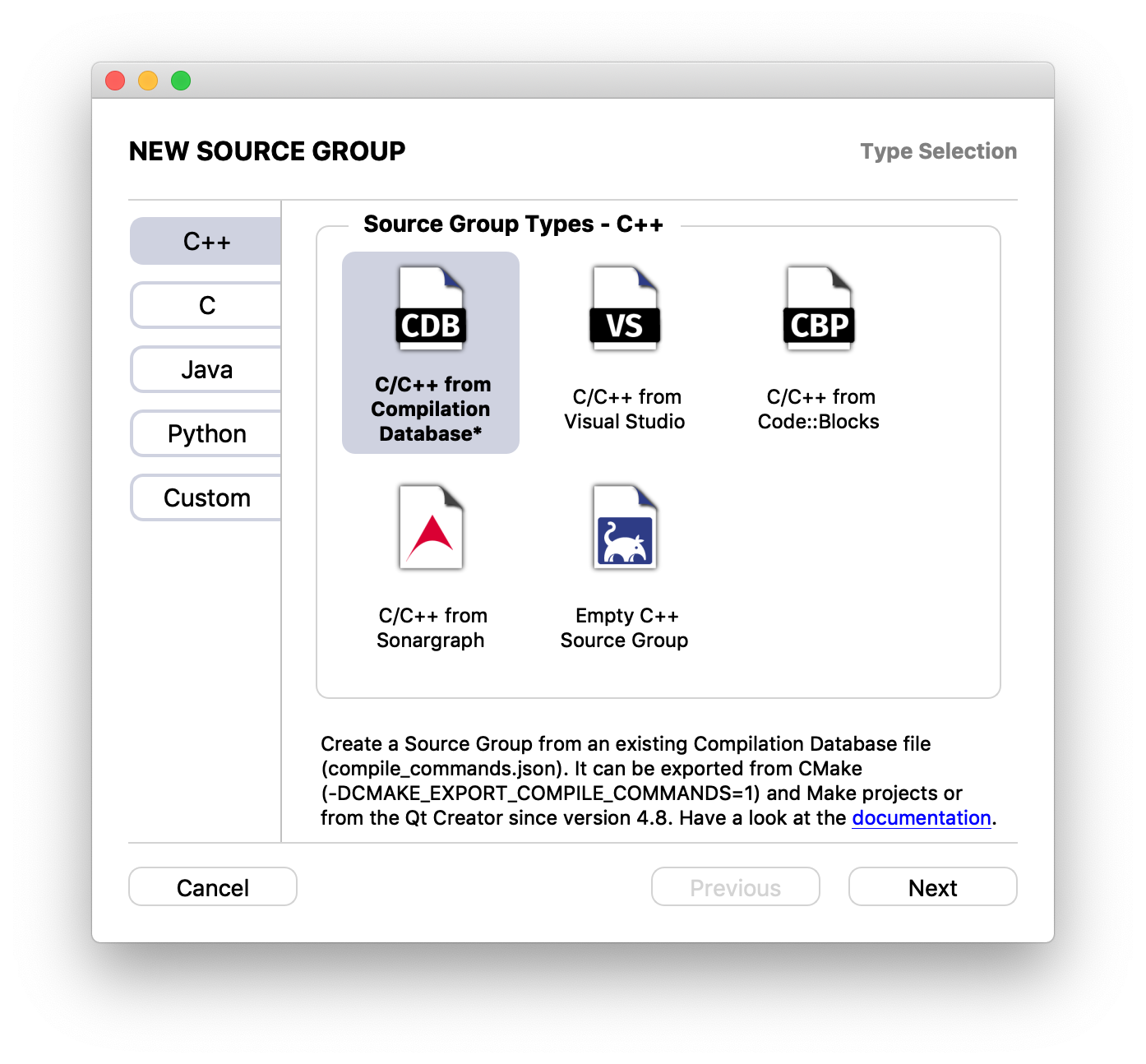Screen dimensions: 1146x1064
Task: Minimize the window with the yellow button
Action: tap(148, 81)
